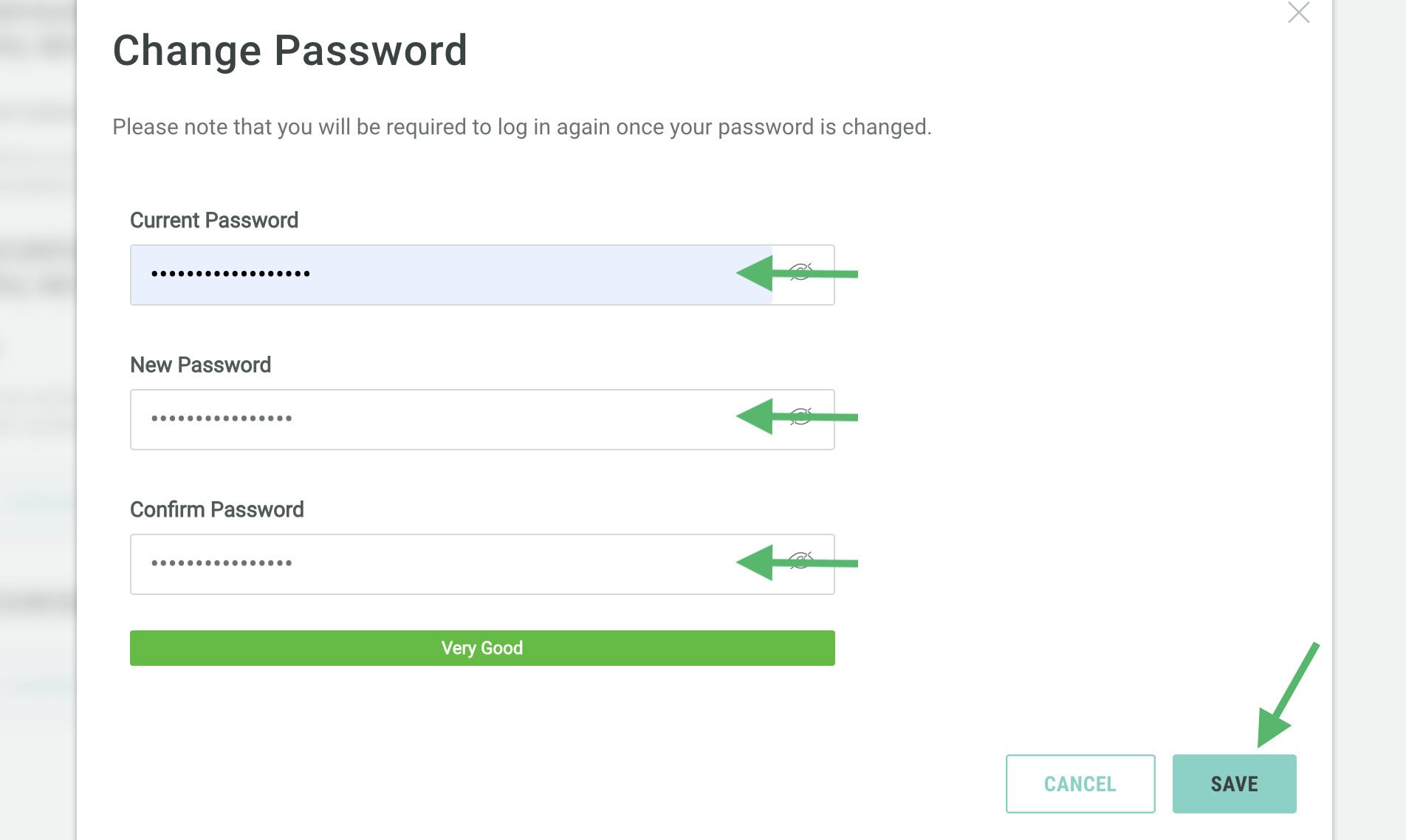1406x840 pixels.
Task: Close the Change Password dialog
Action: coord(1298,13)
